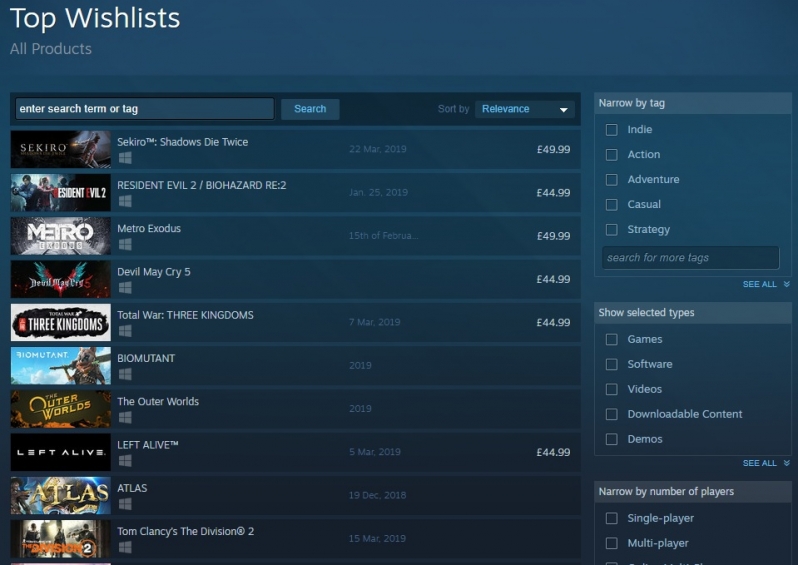
Task: Click the Search button
Action: tap(310, 109)
